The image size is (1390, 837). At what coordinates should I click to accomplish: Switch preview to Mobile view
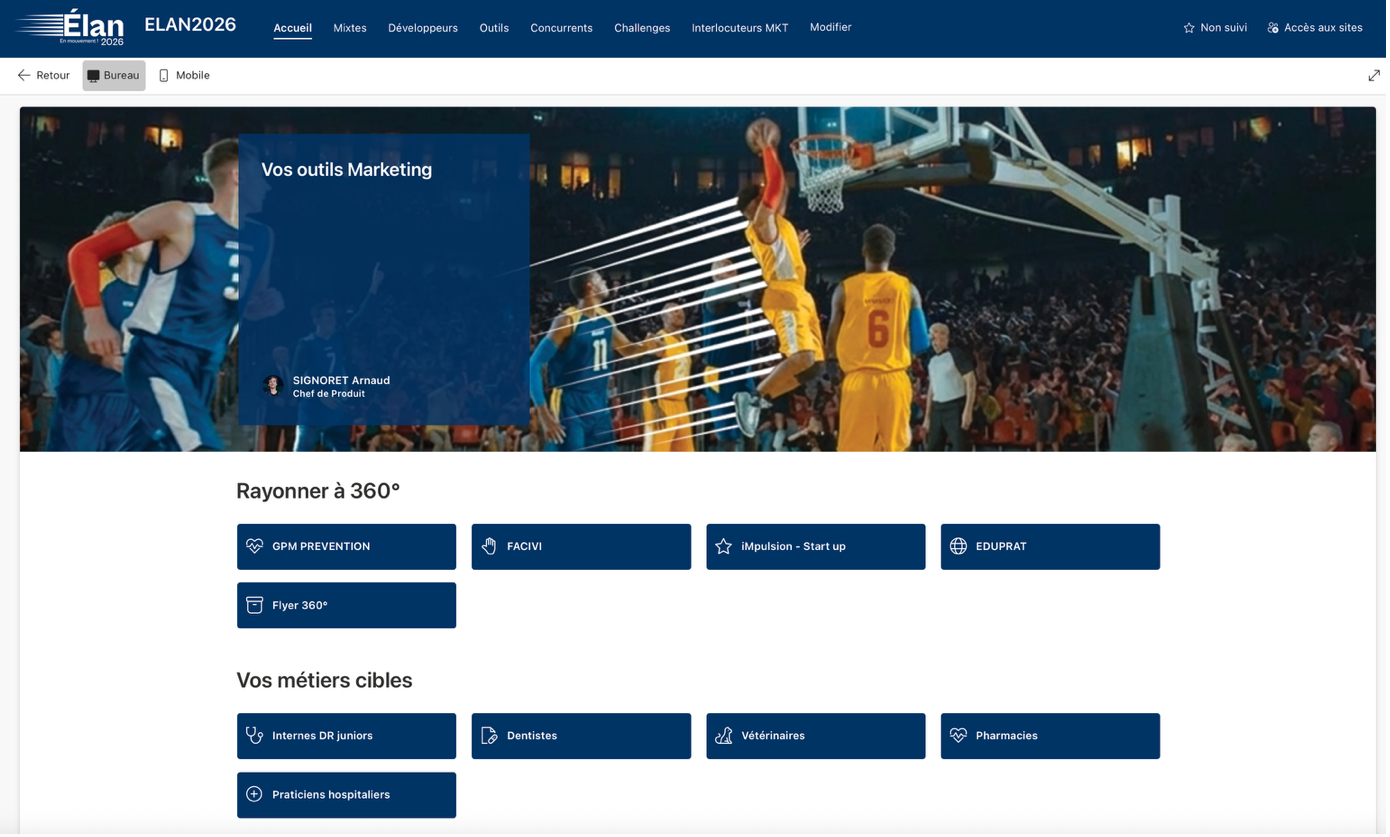click(x=185, y=75)
